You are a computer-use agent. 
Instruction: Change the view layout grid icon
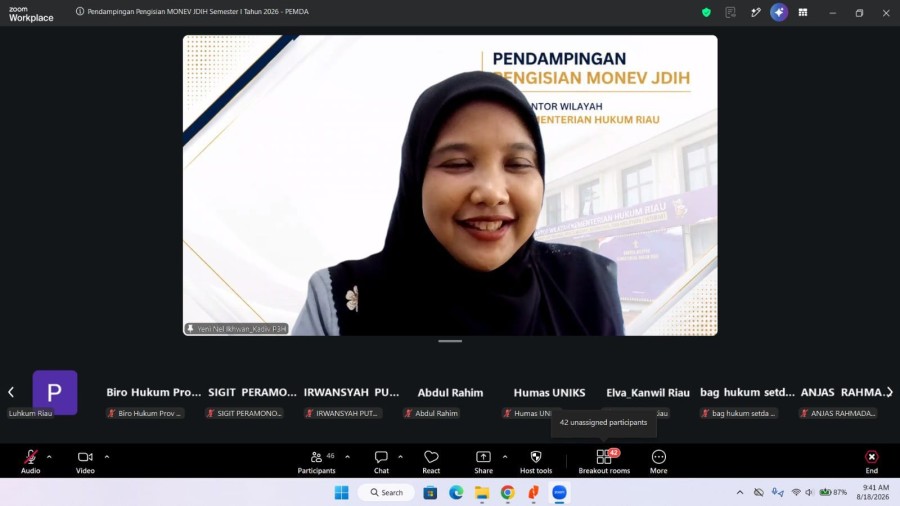[x=803, y=13]
